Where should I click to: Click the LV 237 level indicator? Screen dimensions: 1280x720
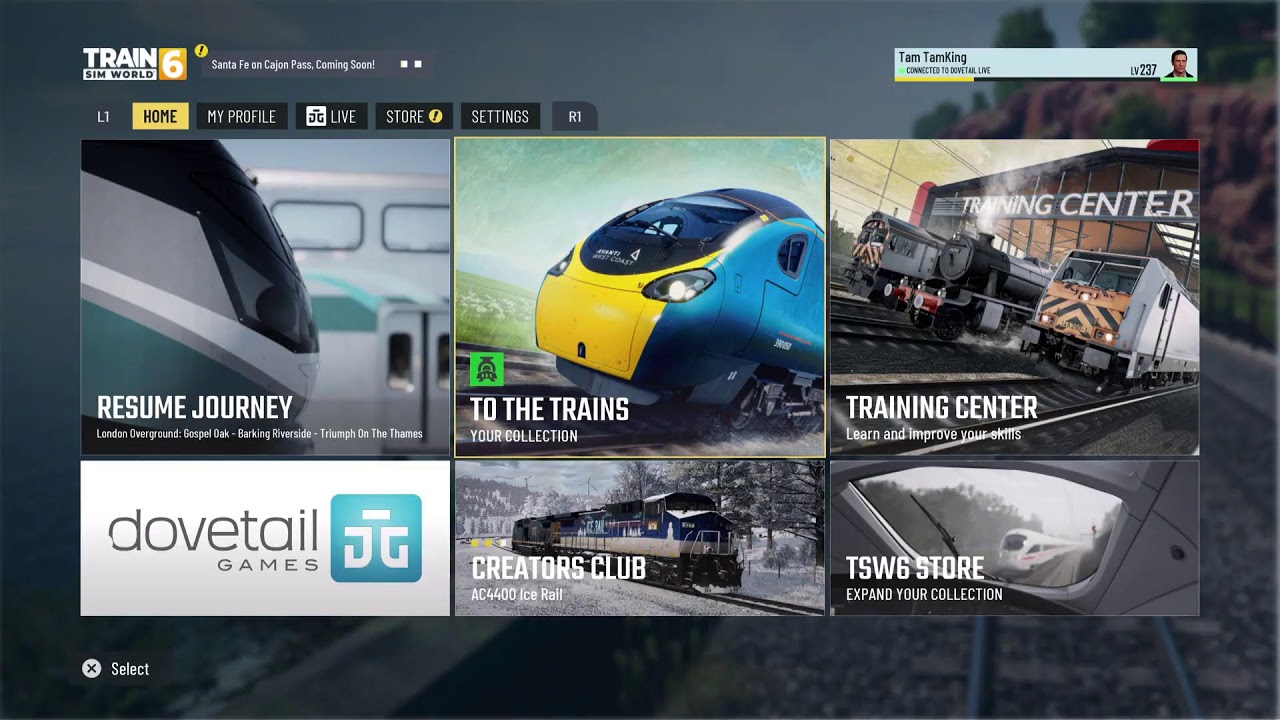pos(1143,70)
